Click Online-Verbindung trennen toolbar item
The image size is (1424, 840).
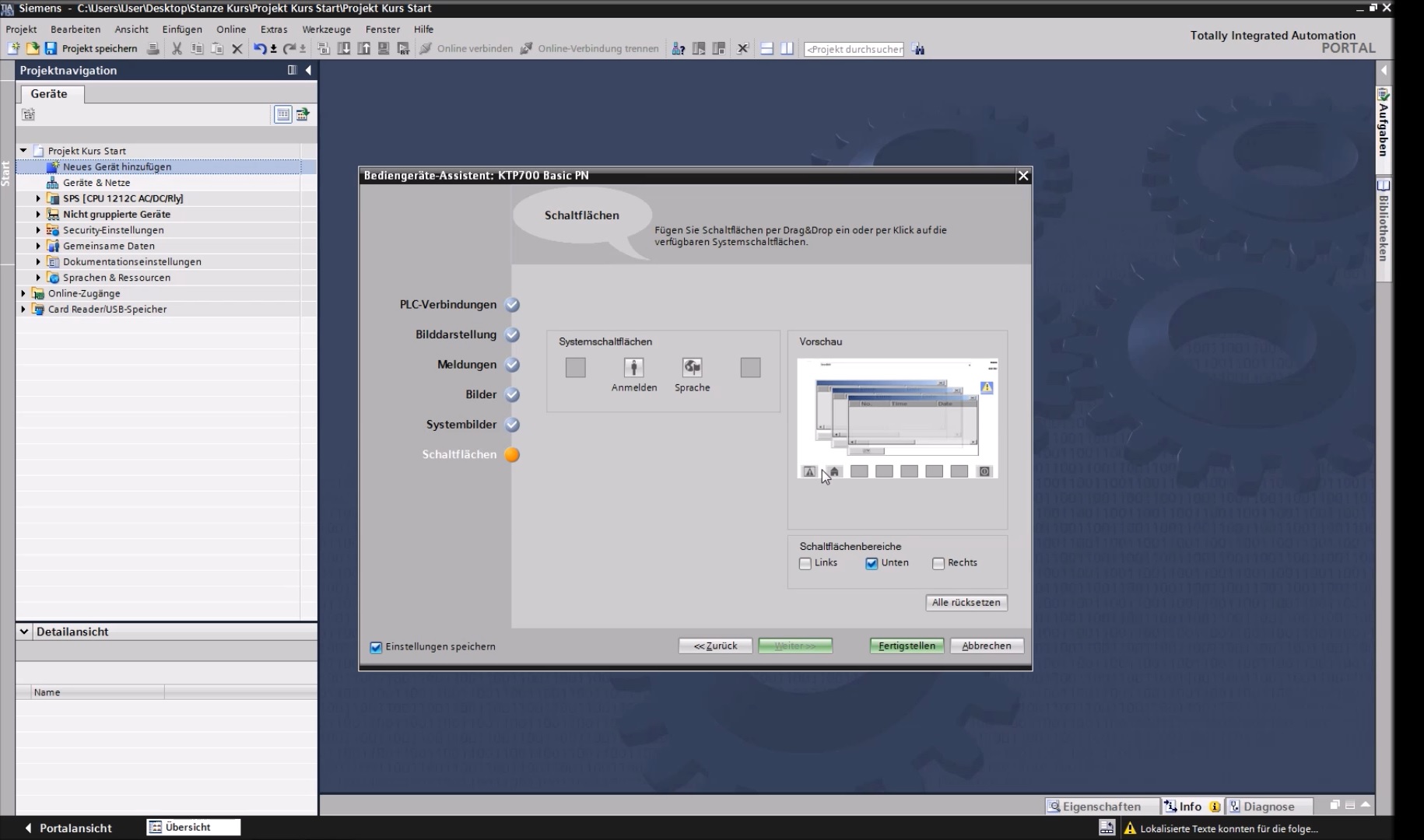coord(589,48)
